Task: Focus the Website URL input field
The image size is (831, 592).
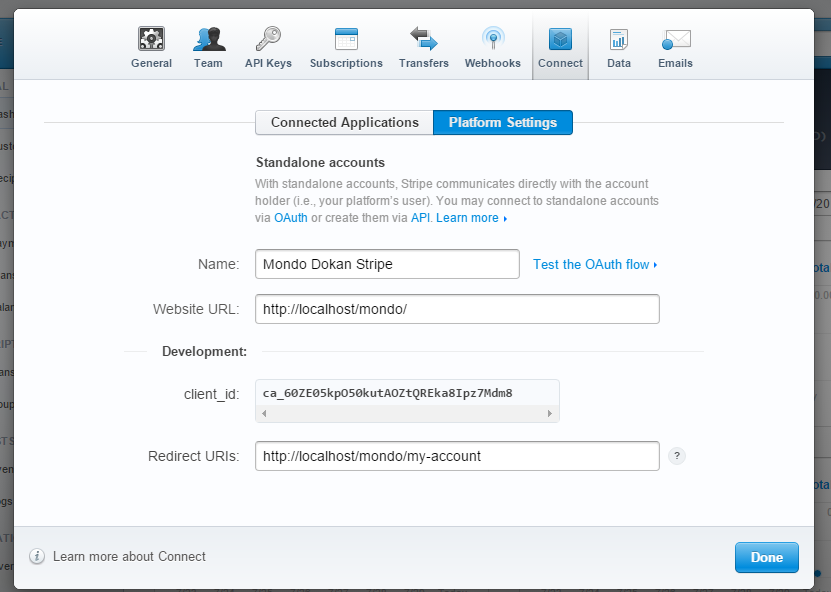Action: (x=457, y=309)
